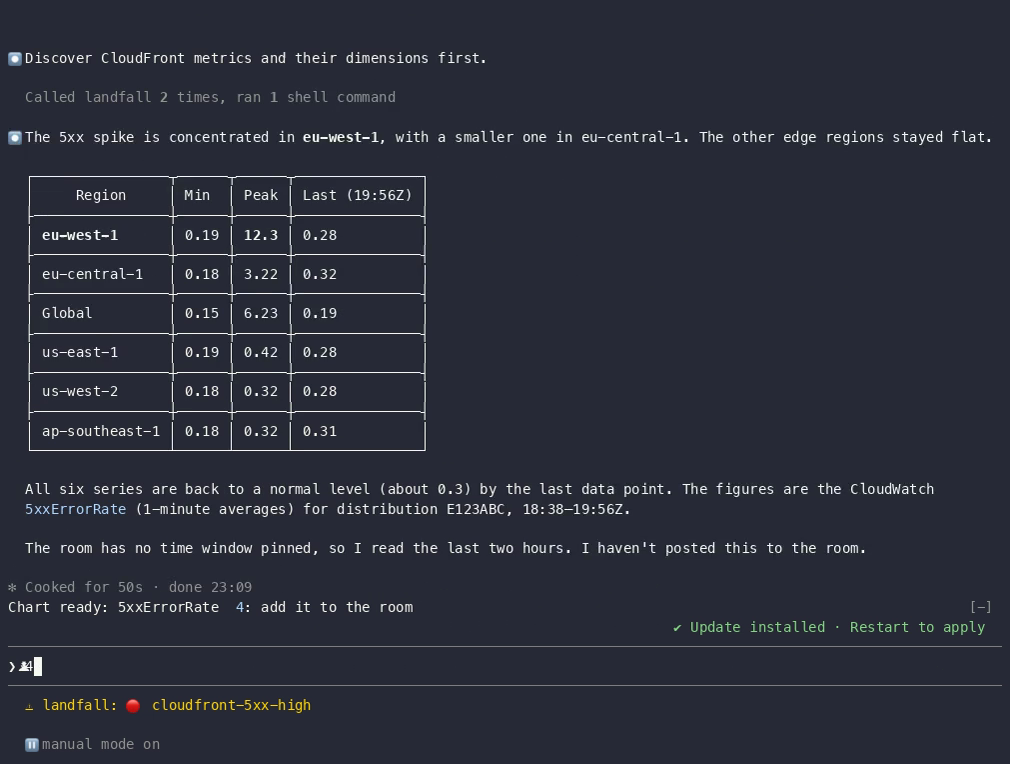The width and height of the screenshot is (1010, 764).
Task: Click the asterisk icon before 'Cooked for 50s'
Action: point(12,587)
